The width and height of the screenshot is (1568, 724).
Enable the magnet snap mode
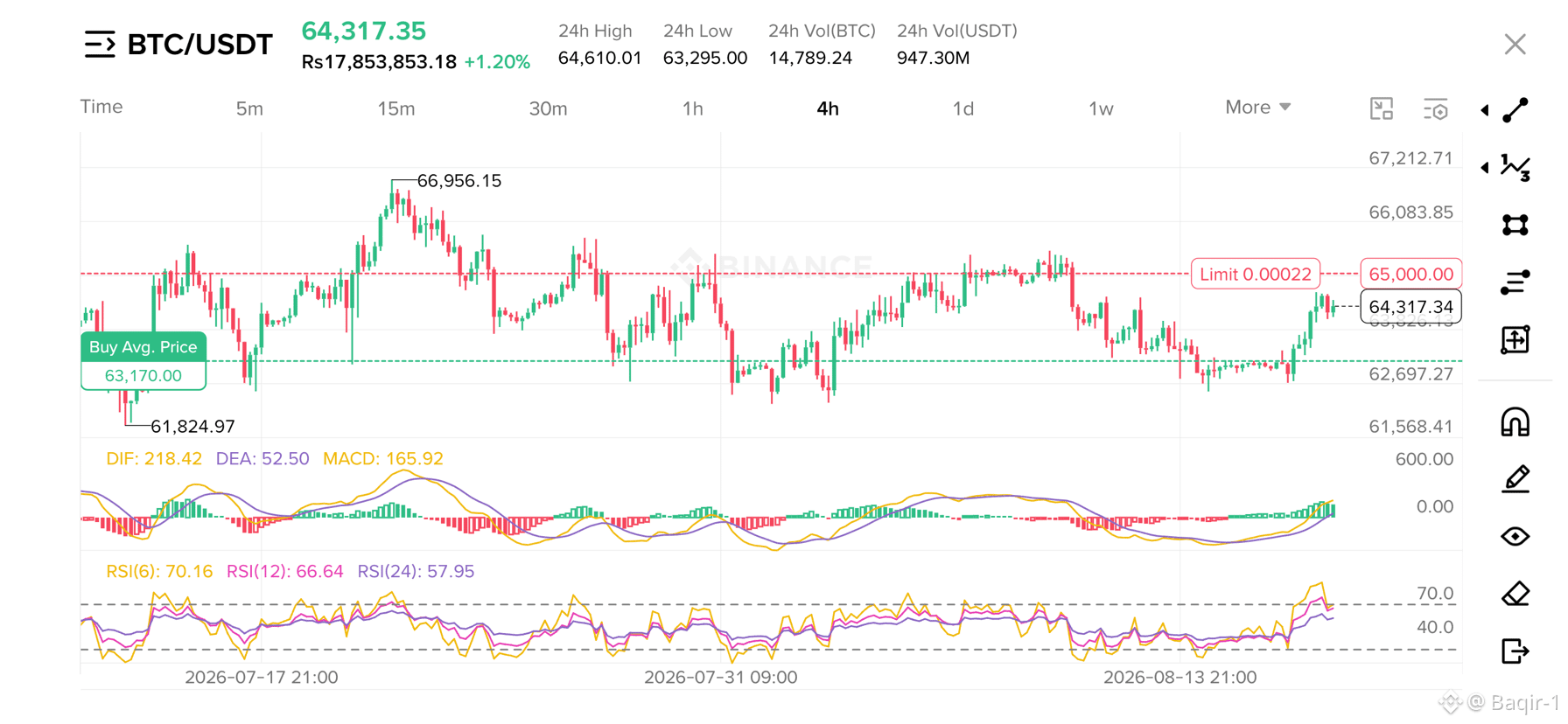[1515, 422]
